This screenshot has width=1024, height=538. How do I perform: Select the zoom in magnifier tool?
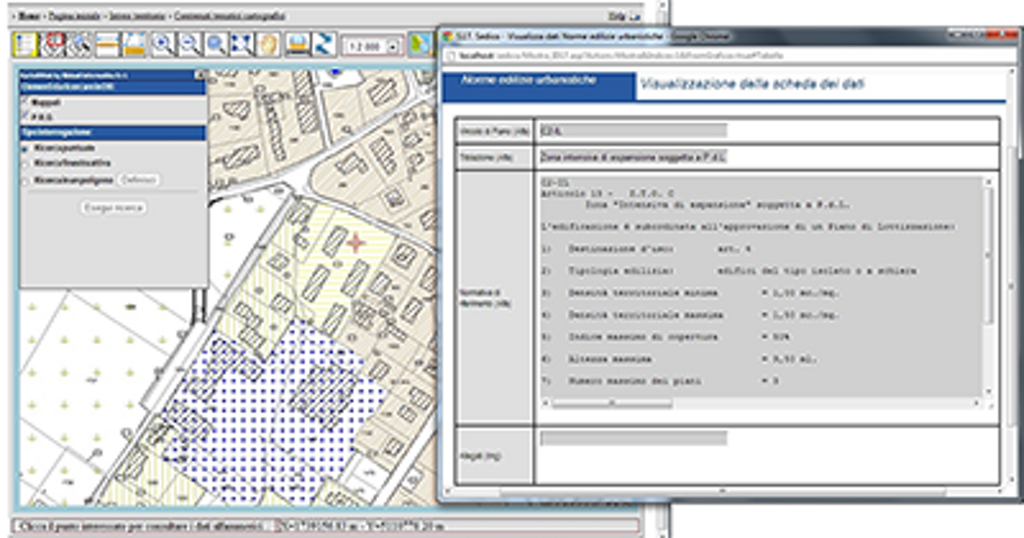[x=162, y=44]
